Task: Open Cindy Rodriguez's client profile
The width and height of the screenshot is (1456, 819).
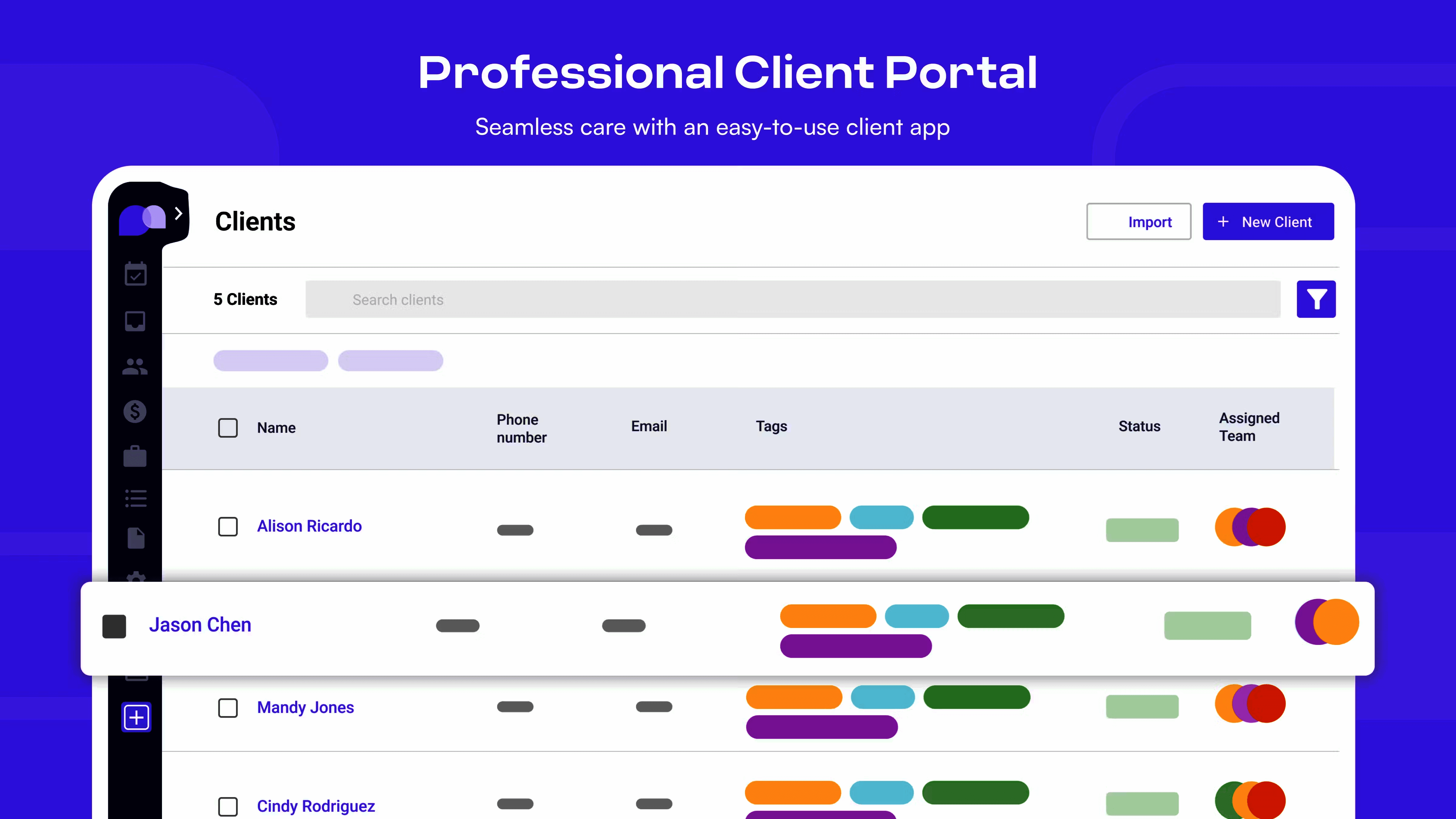Action: click(315, 805)
